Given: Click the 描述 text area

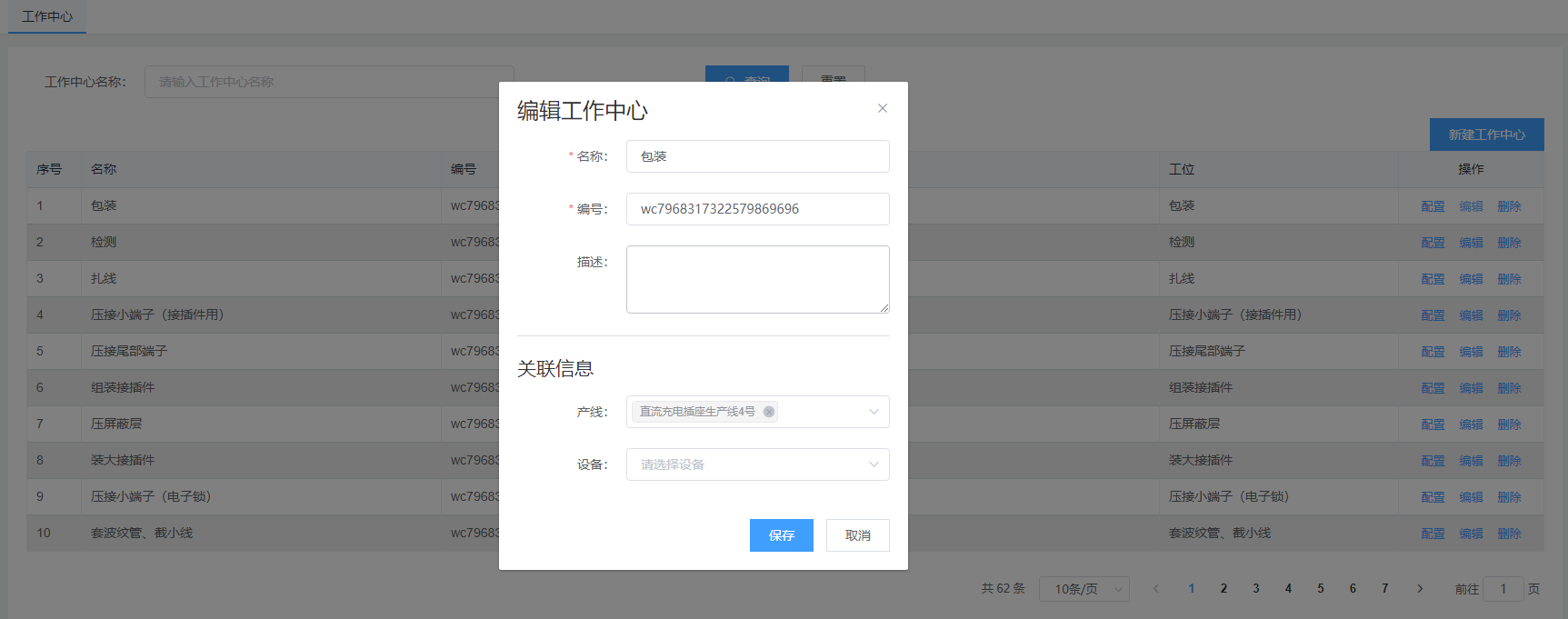Looking at the screenshot, I should (x=756, y=279).
